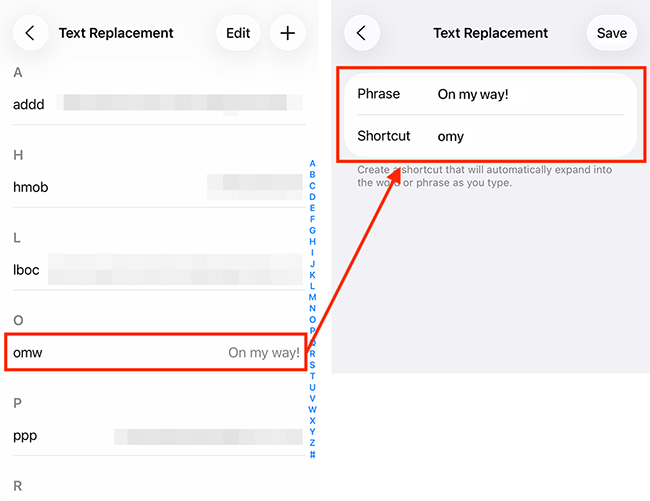Jump to letter D in index bar
The width and height of the screenshot is (650, 501).
(x=312, y=197)
